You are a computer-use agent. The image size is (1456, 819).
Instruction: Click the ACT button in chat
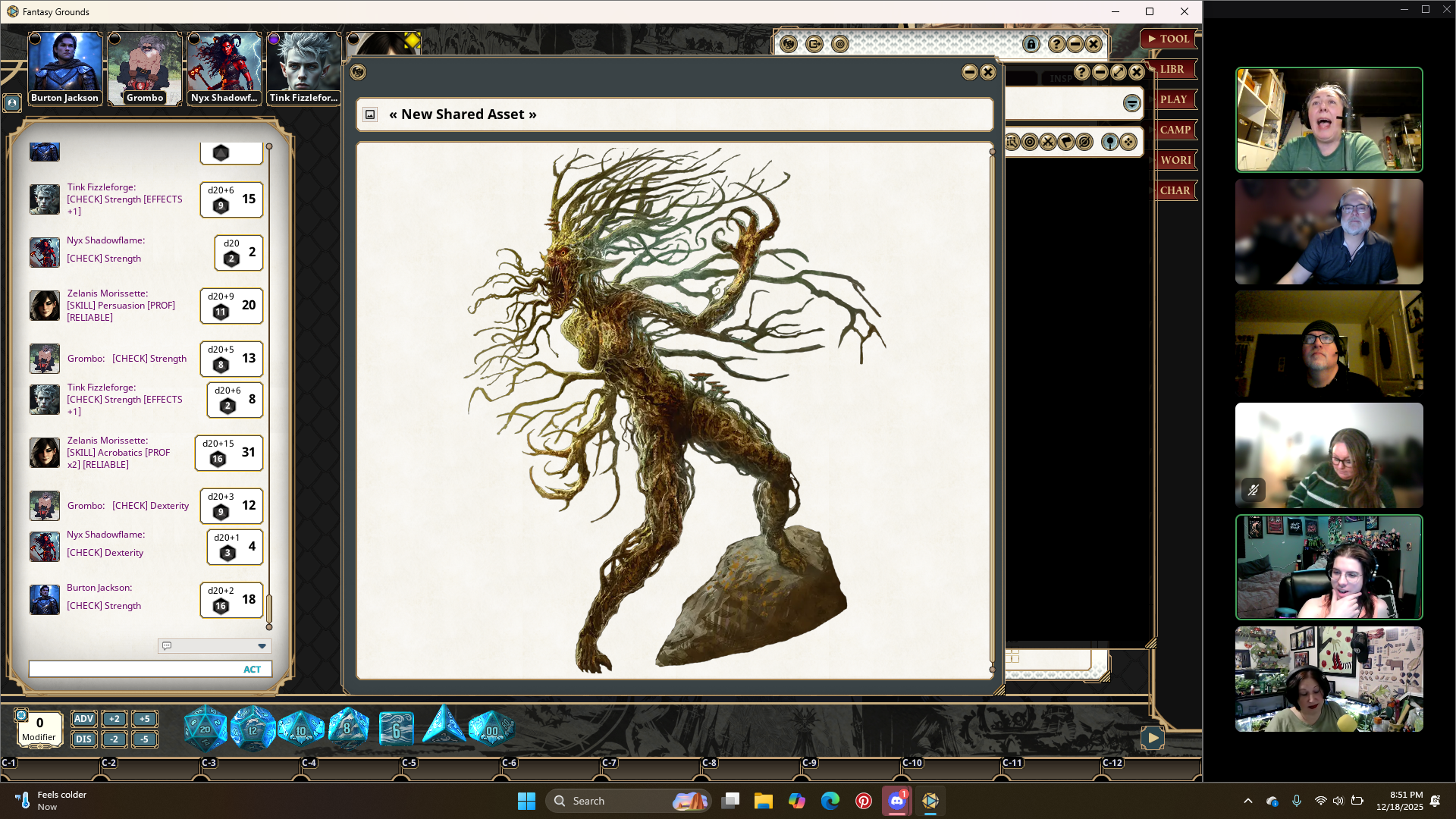pyautogui.click(x=252, y=670)
